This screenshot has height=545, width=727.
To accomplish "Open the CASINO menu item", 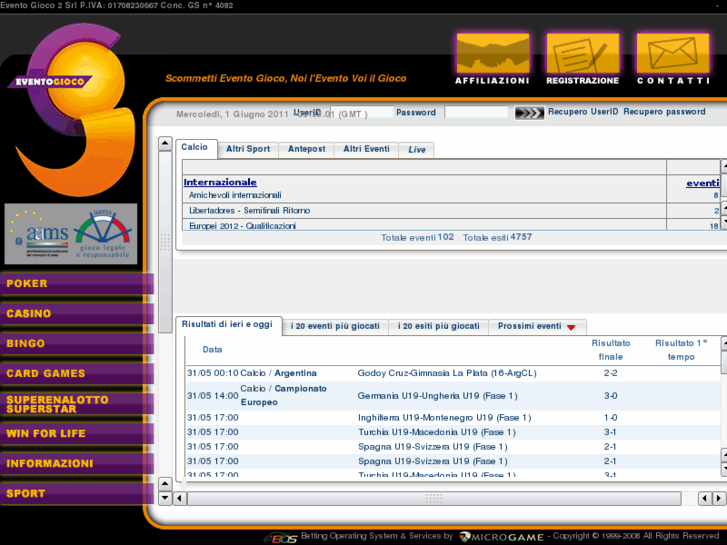I will tap(77, 314).
